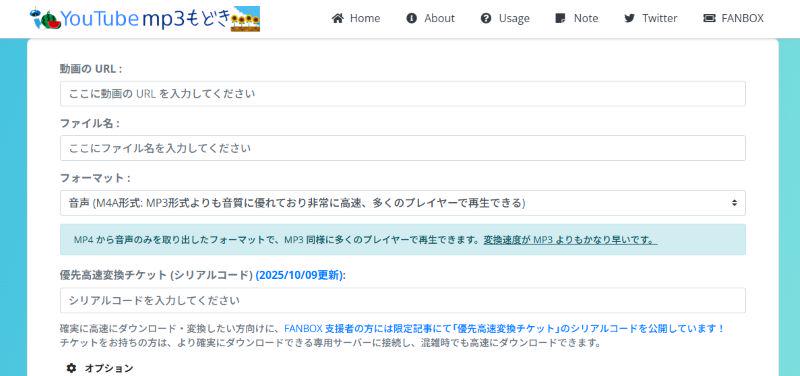Screen dimensions: 800x376
Task: Open the FANBOX 支援者の方には限定記事 link
Action: coord(504,329)
